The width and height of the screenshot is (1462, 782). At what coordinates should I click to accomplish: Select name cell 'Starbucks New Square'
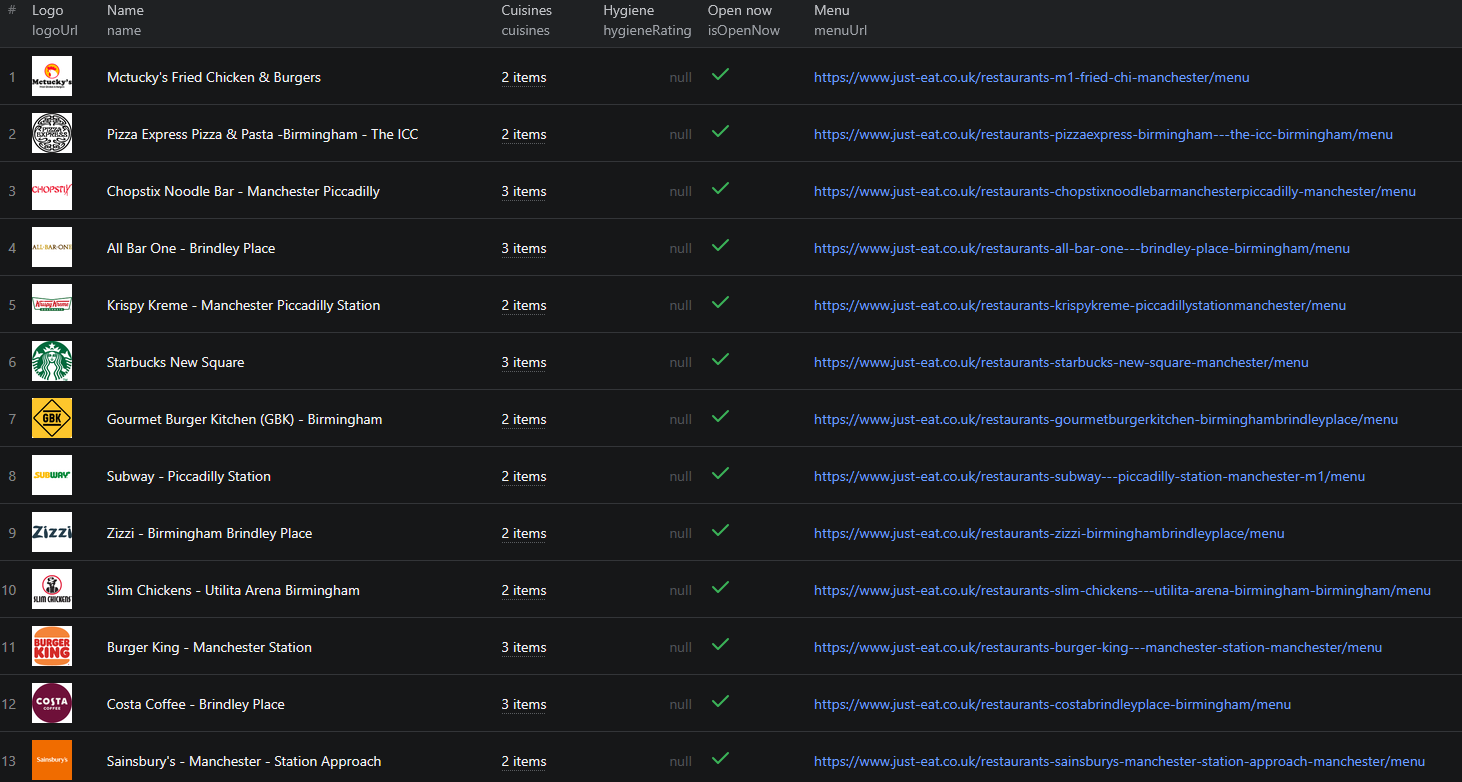[x=175, y=362]
